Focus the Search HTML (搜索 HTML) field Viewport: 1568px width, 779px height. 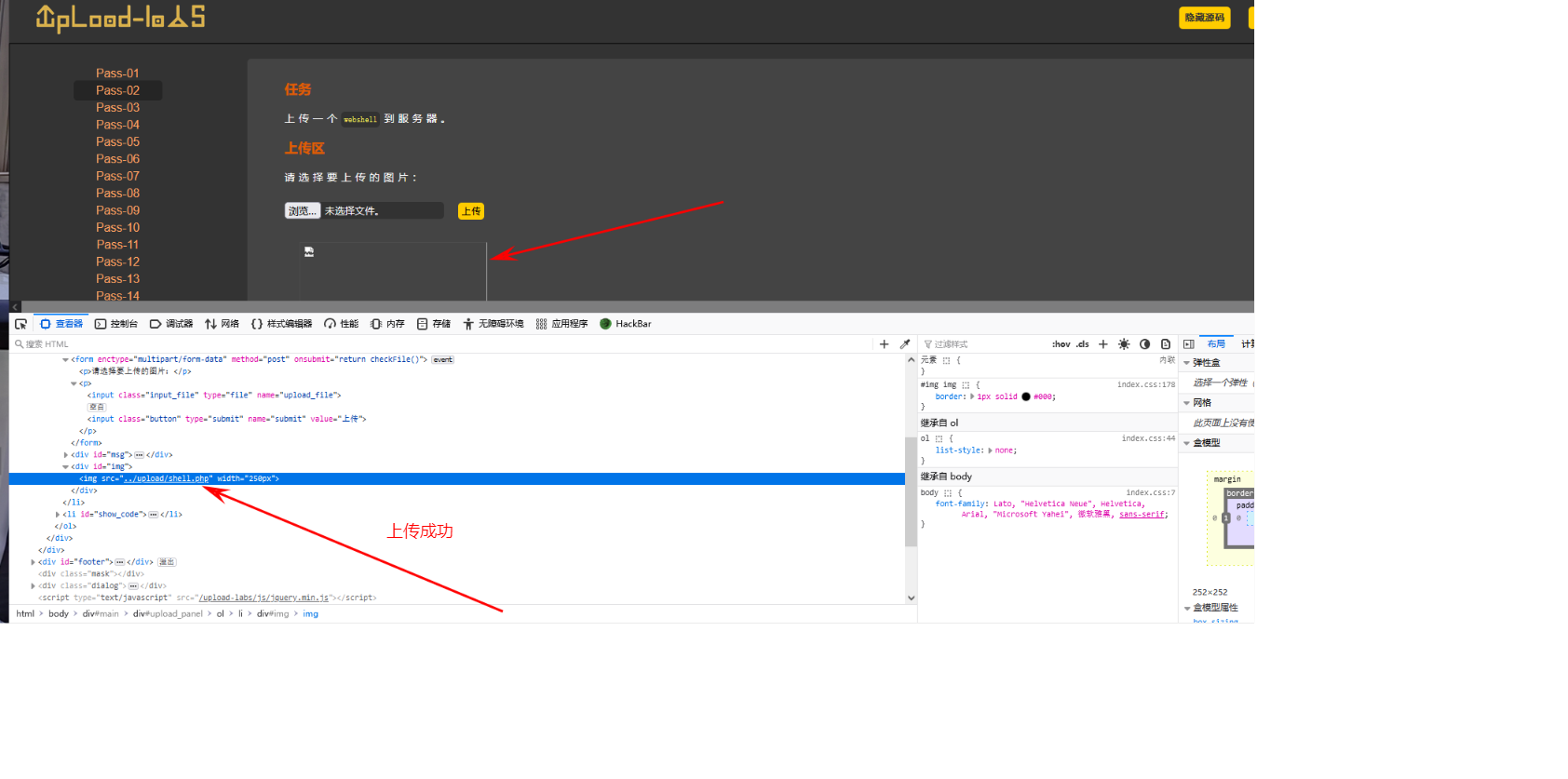pos(442,344)
